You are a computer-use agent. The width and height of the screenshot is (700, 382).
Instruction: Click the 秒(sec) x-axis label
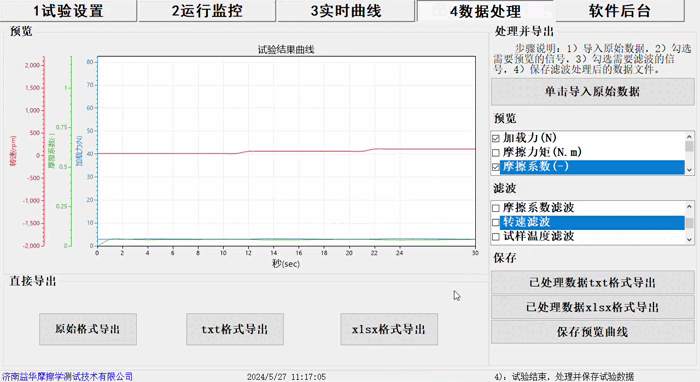pyautogui.click(x=286, y=264)
